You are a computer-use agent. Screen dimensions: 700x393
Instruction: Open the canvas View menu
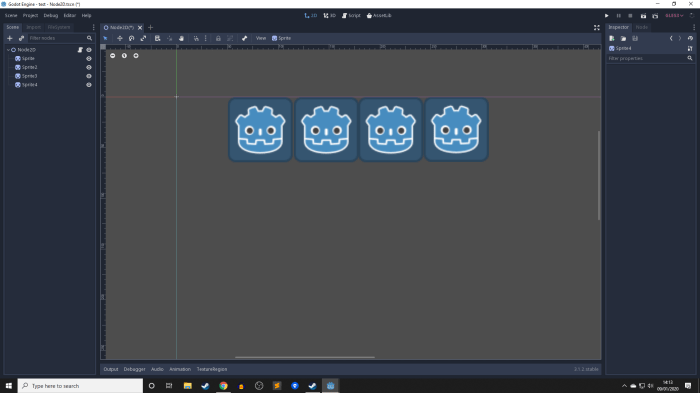(261, 38)
